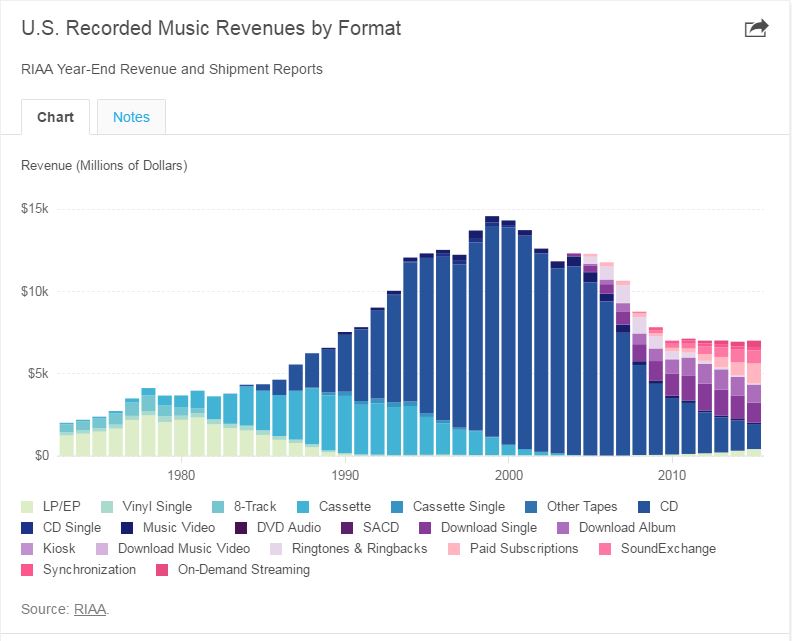Screen dimensions: 792x641
Task: Click the On-Demand Streaming legend entry
Action: (x=243, y=569)
